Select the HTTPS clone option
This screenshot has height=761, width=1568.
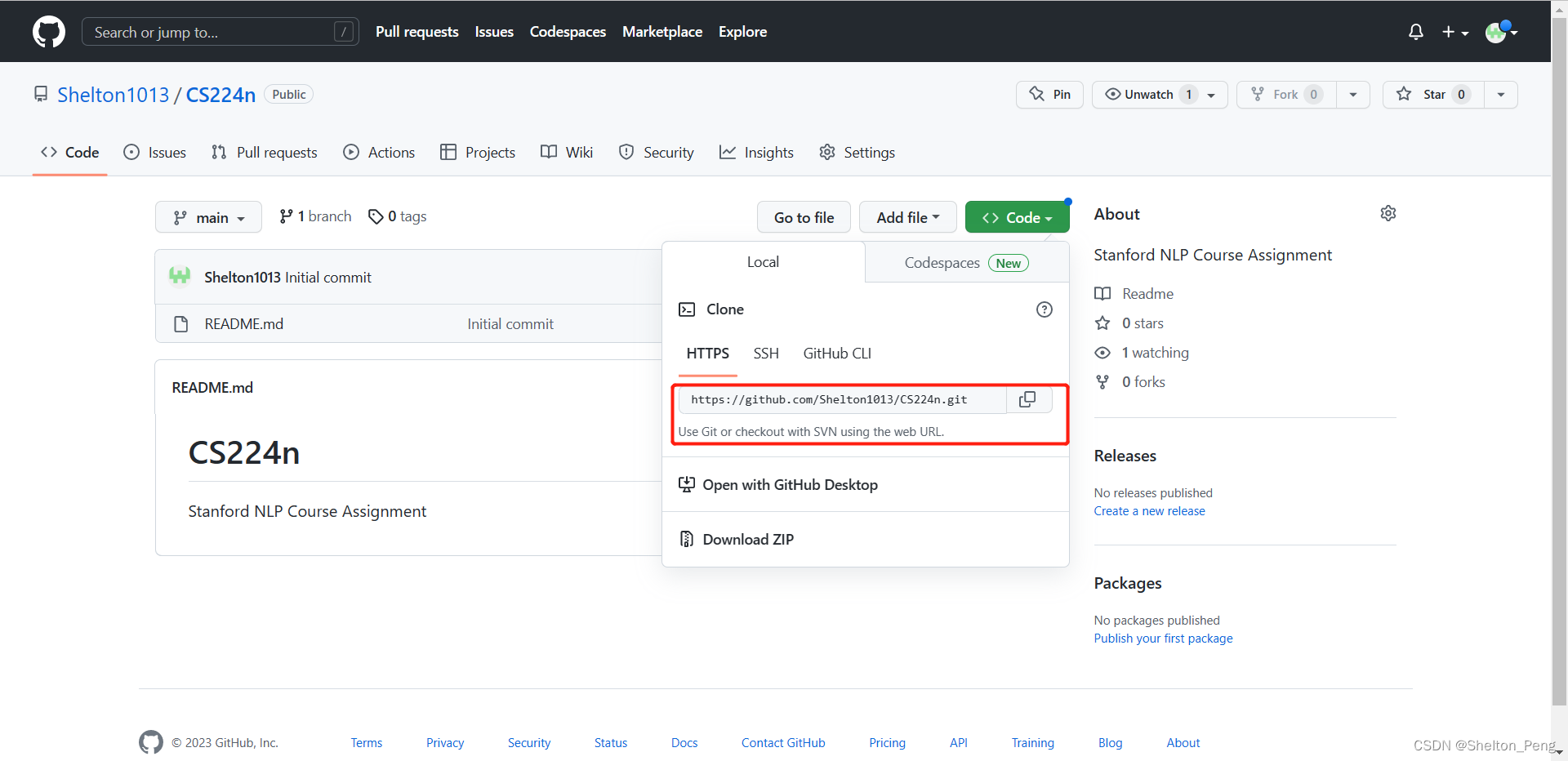click(x=708, y=354)
